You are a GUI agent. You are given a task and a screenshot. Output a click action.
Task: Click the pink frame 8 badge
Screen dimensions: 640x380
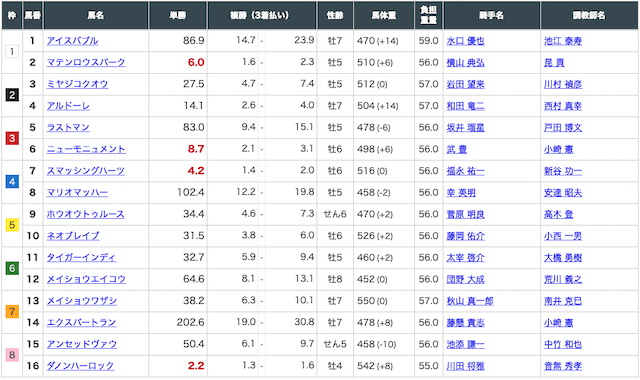pyautogui.click(x=12, y=355)
